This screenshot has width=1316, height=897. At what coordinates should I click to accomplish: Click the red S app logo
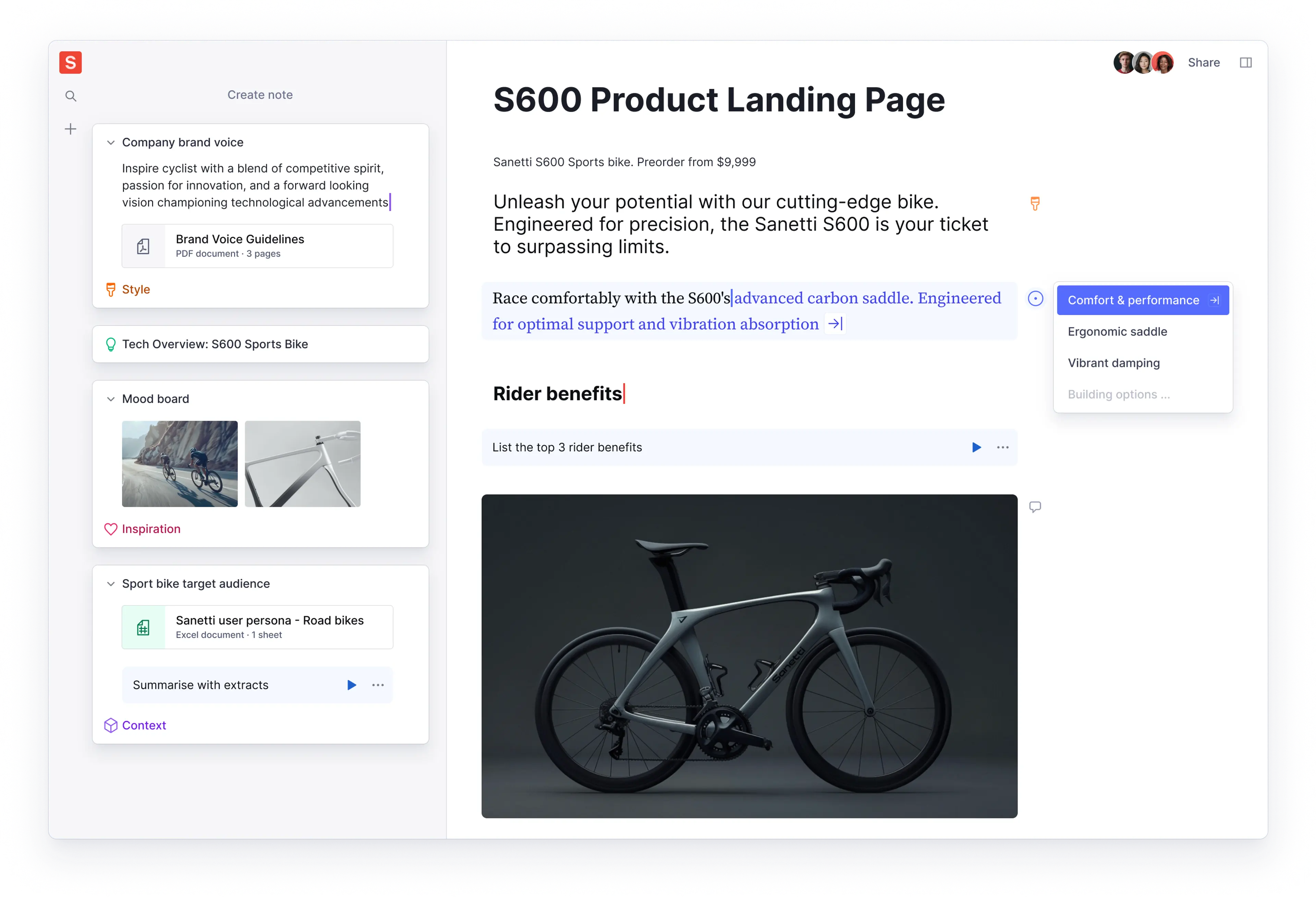pyautogui.click(x=70, y=62)
